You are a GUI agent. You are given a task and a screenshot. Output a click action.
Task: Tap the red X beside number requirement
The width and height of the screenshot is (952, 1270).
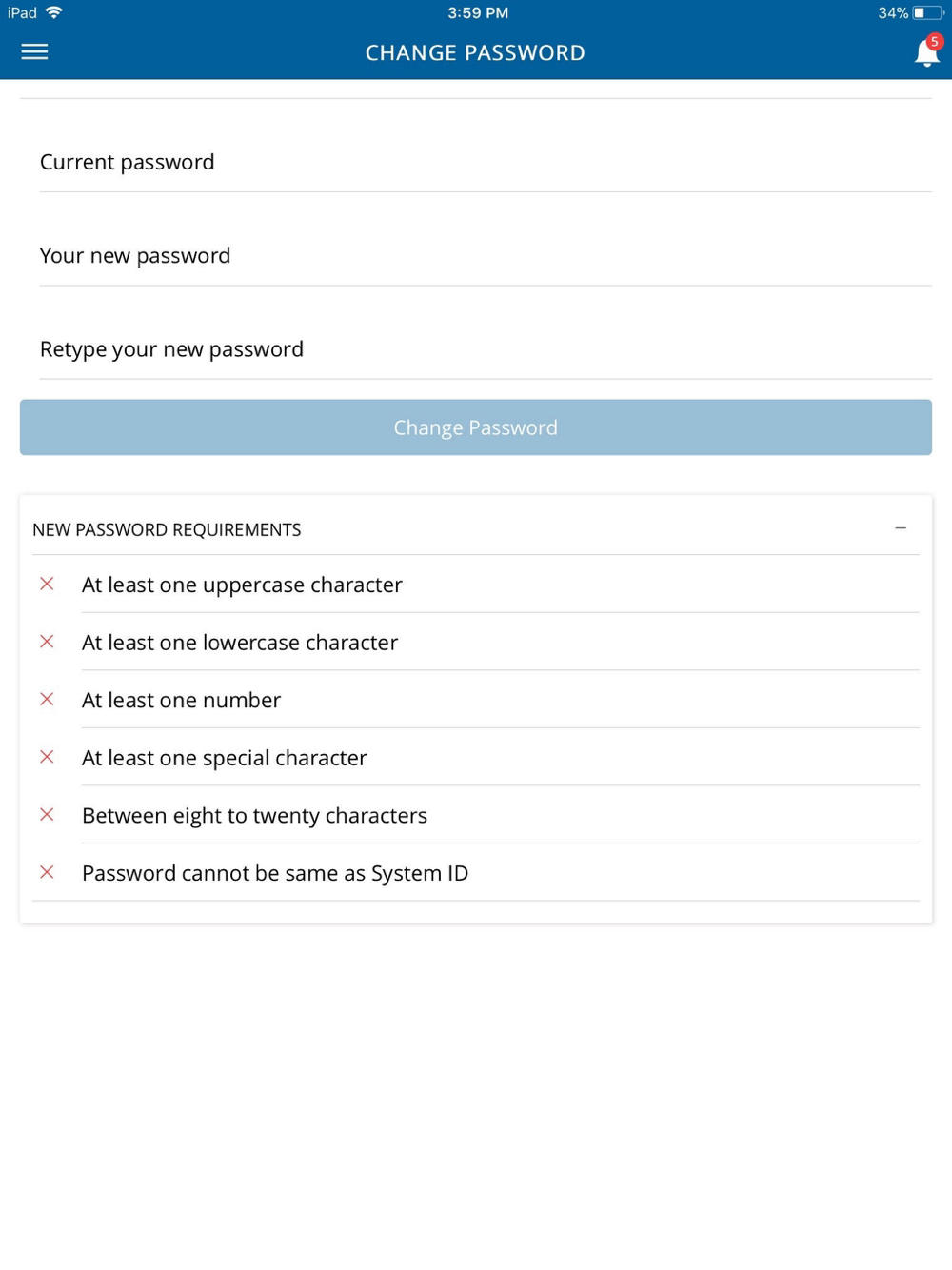(47, 700)
